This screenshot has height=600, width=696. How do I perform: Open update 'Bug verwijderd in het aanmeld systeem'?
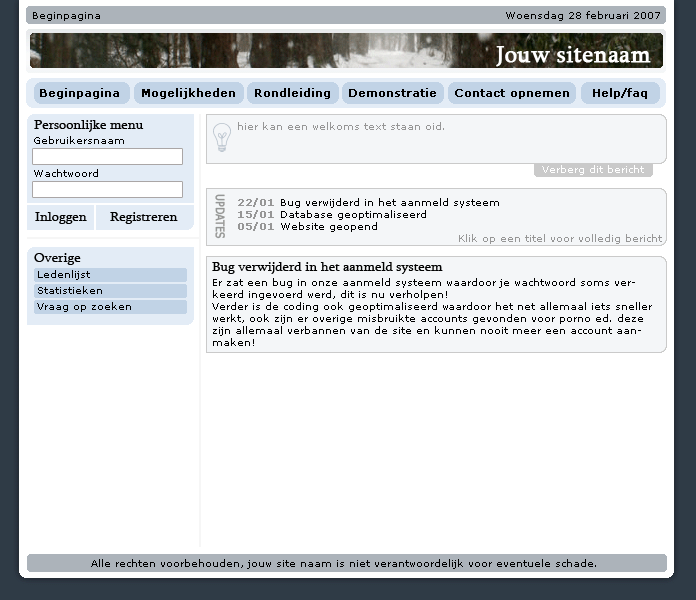click(390, 203)
